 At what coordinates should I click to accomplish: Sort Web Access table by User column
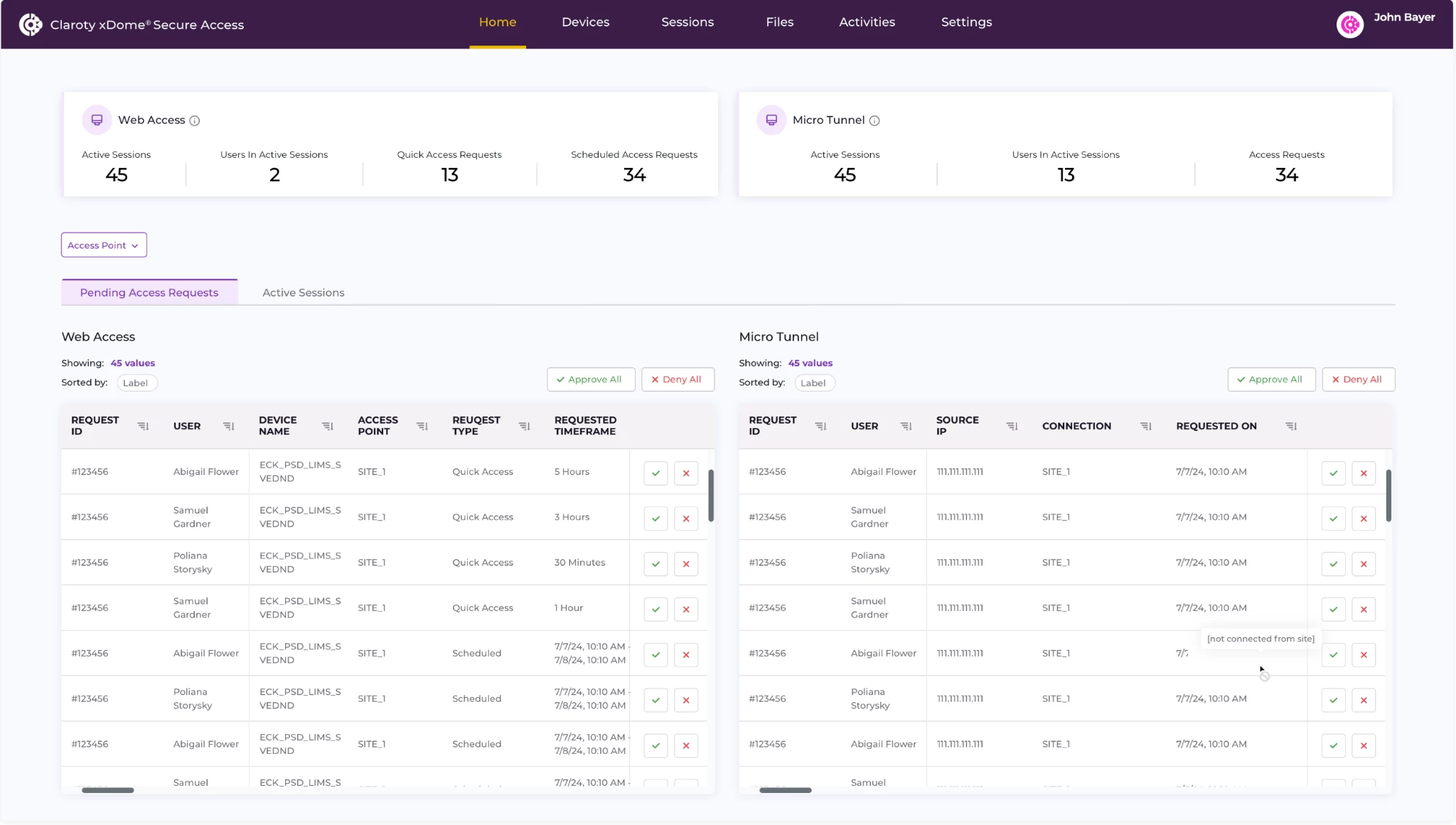tap(228, 426)
